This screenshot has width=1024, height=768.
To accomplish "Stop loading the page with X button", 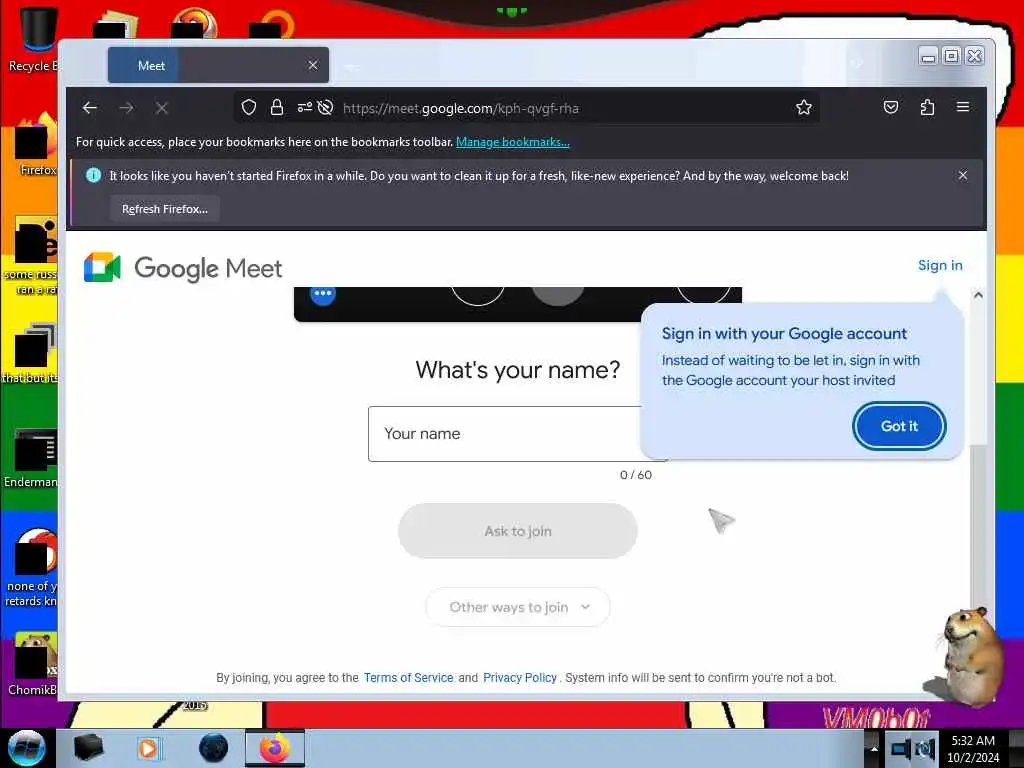I will point(162,108).
